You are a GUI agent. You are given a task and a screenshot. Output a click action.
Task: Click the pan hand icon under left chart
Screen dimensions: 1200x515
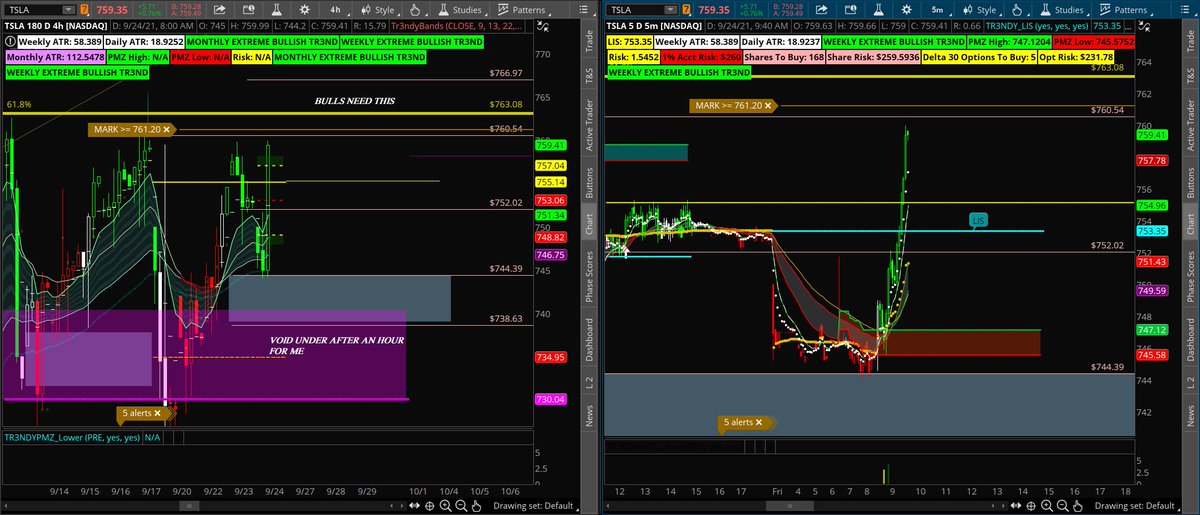476,506
